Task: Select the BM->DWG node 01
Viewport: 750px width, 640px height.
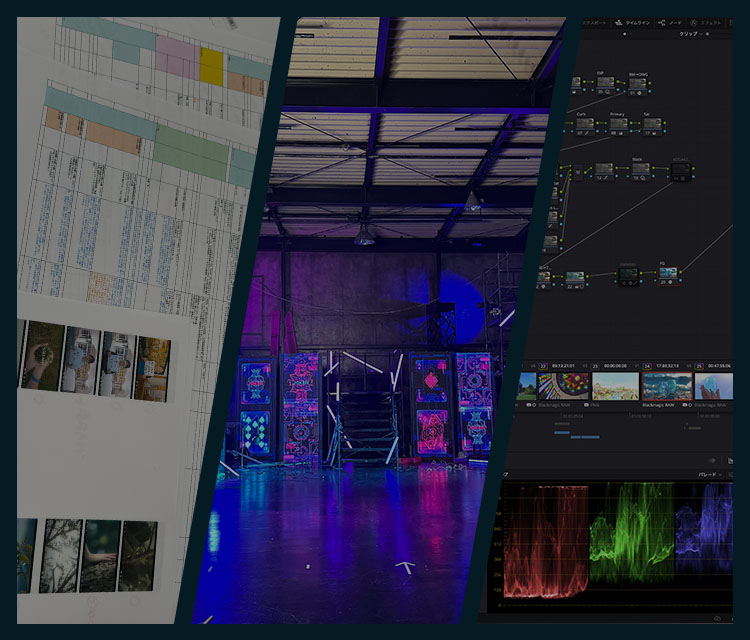Action: point(638,84)
